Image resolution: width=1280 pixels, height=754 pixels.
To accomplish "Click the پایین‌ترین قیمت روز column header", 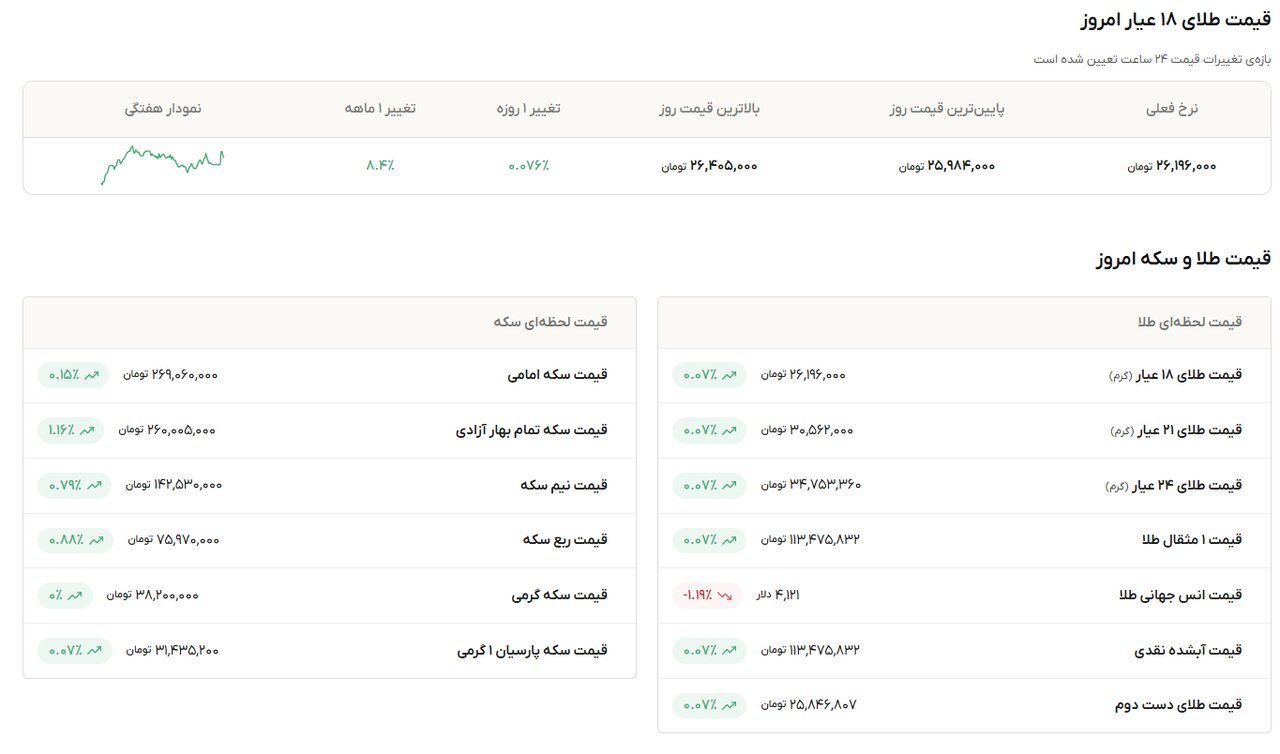I will click(x=947, y=108).
